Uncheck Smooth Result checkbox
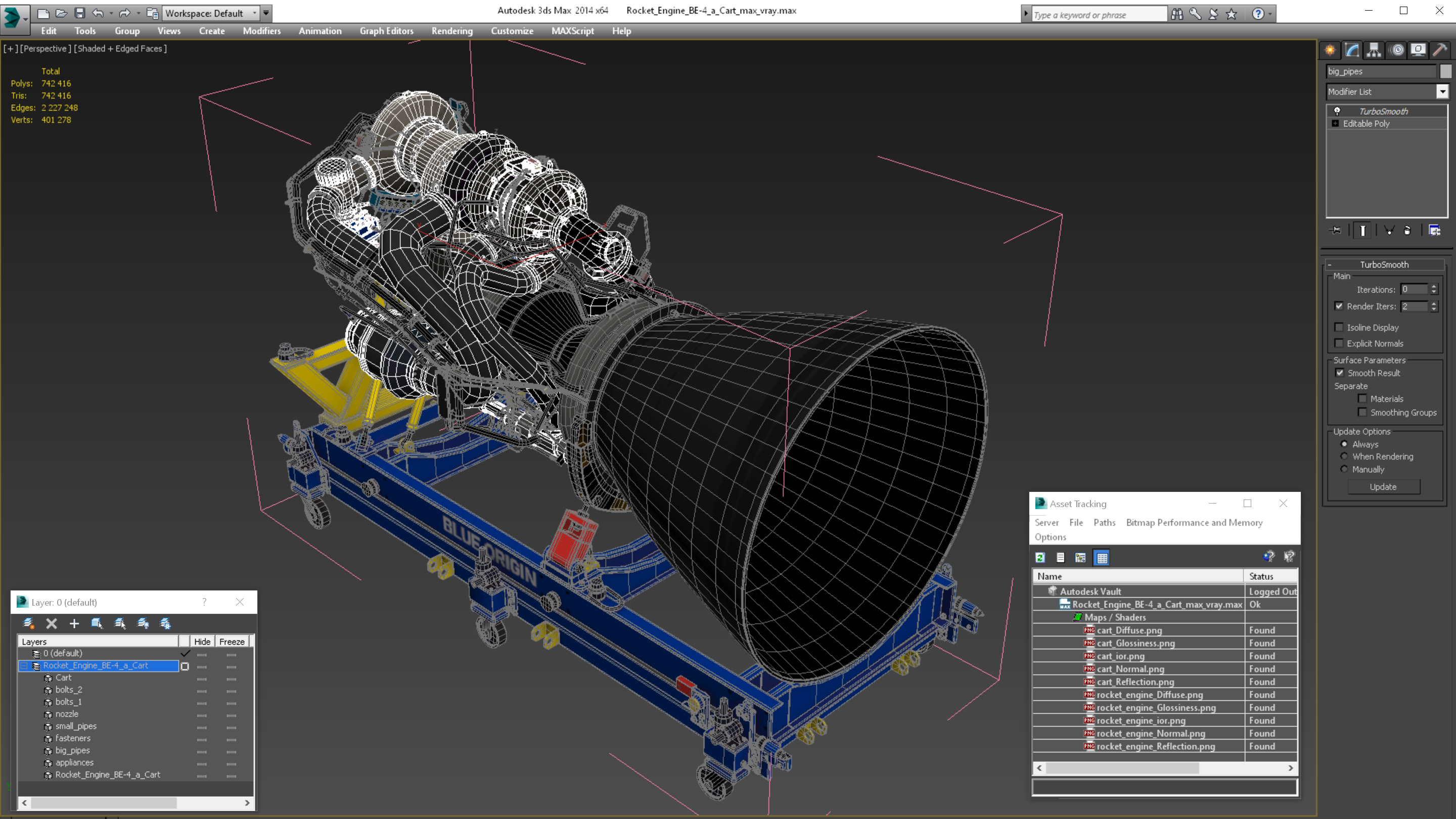This screenshot has height=819, width=1456. 1340,373
